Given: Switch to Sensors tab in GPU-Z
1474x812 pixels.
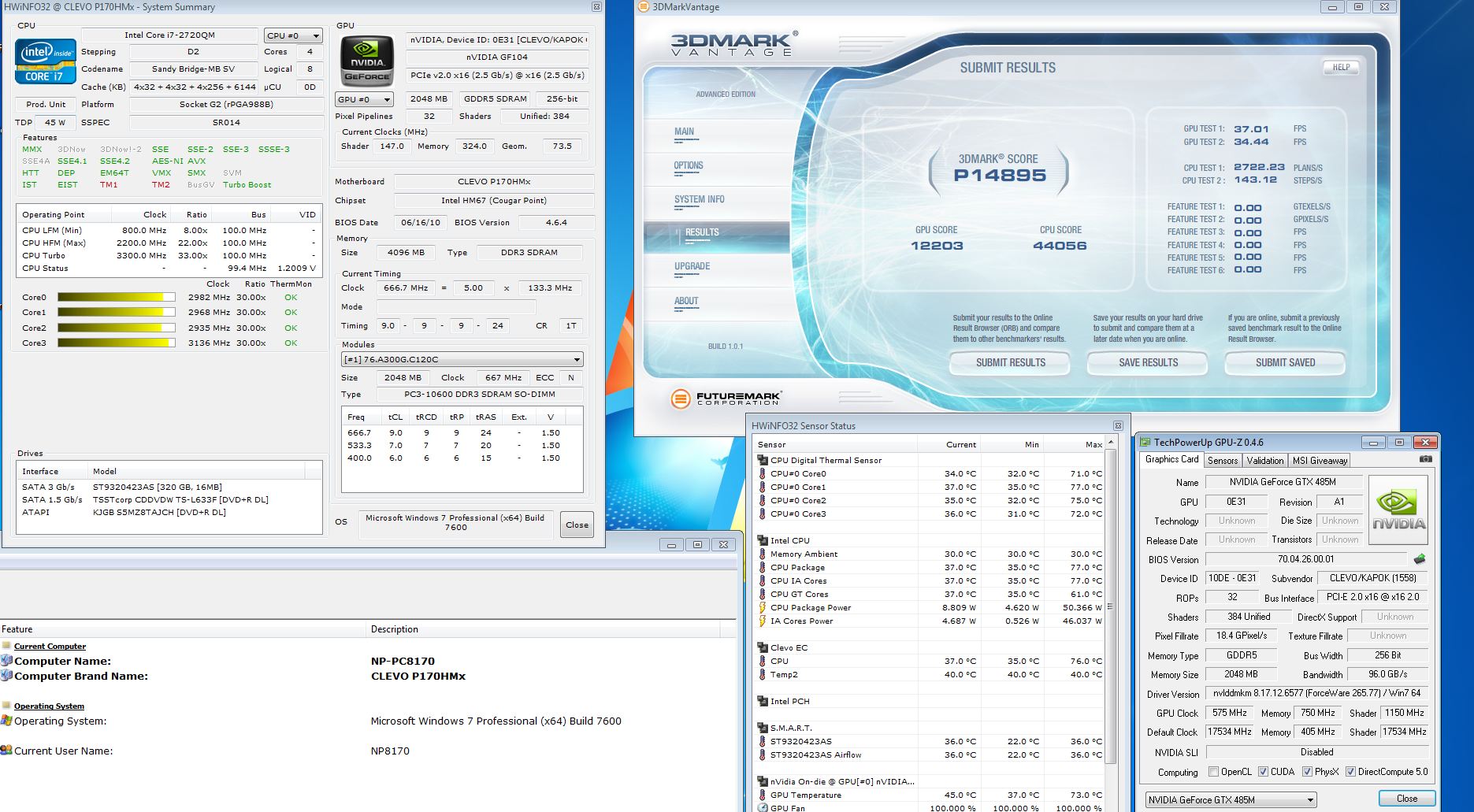Looking at the screenshot, I should coord(1223,461).
